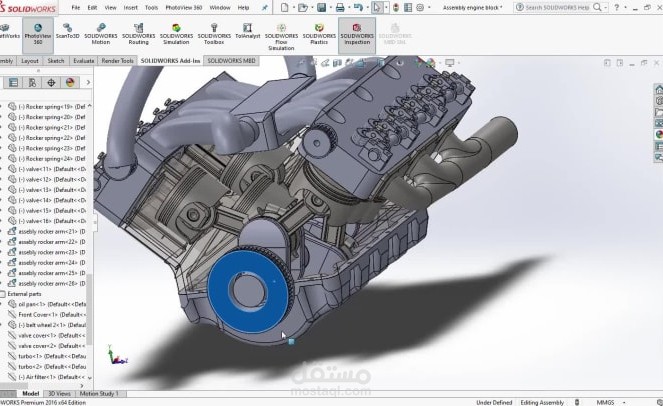Switch to the SOLIDWORKS MBD tab
663x406 pixels.
click(x=231, y=61)
